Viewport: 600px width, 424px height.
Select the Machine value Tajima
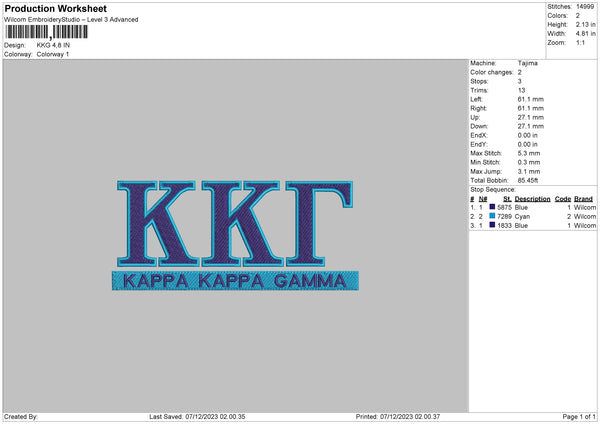click(529, 63)
